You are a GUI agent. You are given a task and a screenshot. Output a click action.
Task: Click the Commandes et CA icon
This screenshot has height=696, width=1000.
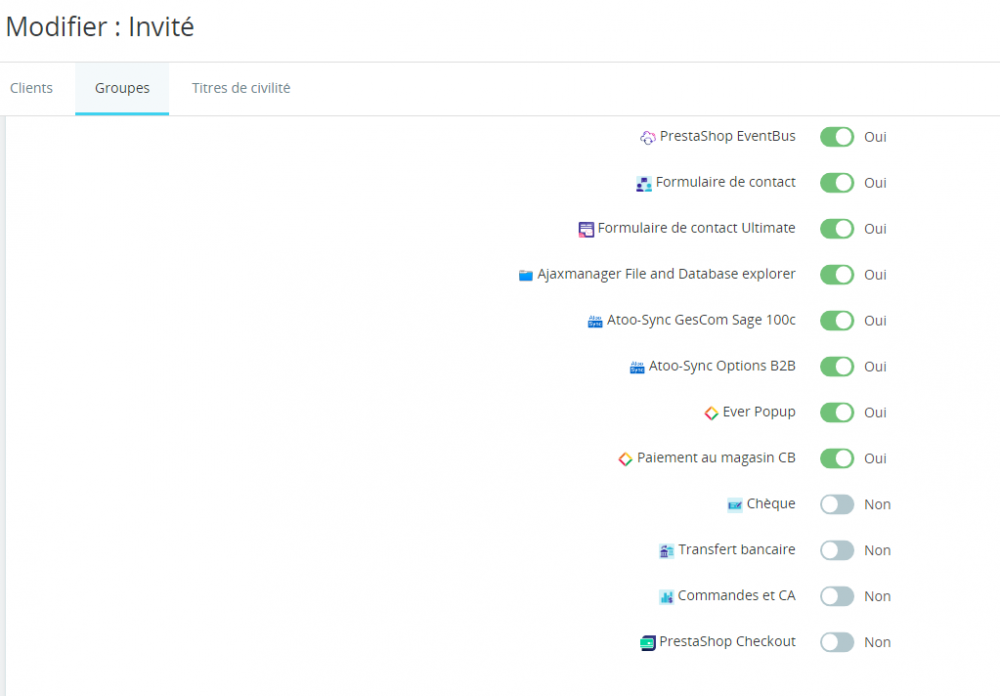pyautogui.click(x=665, y=596)
